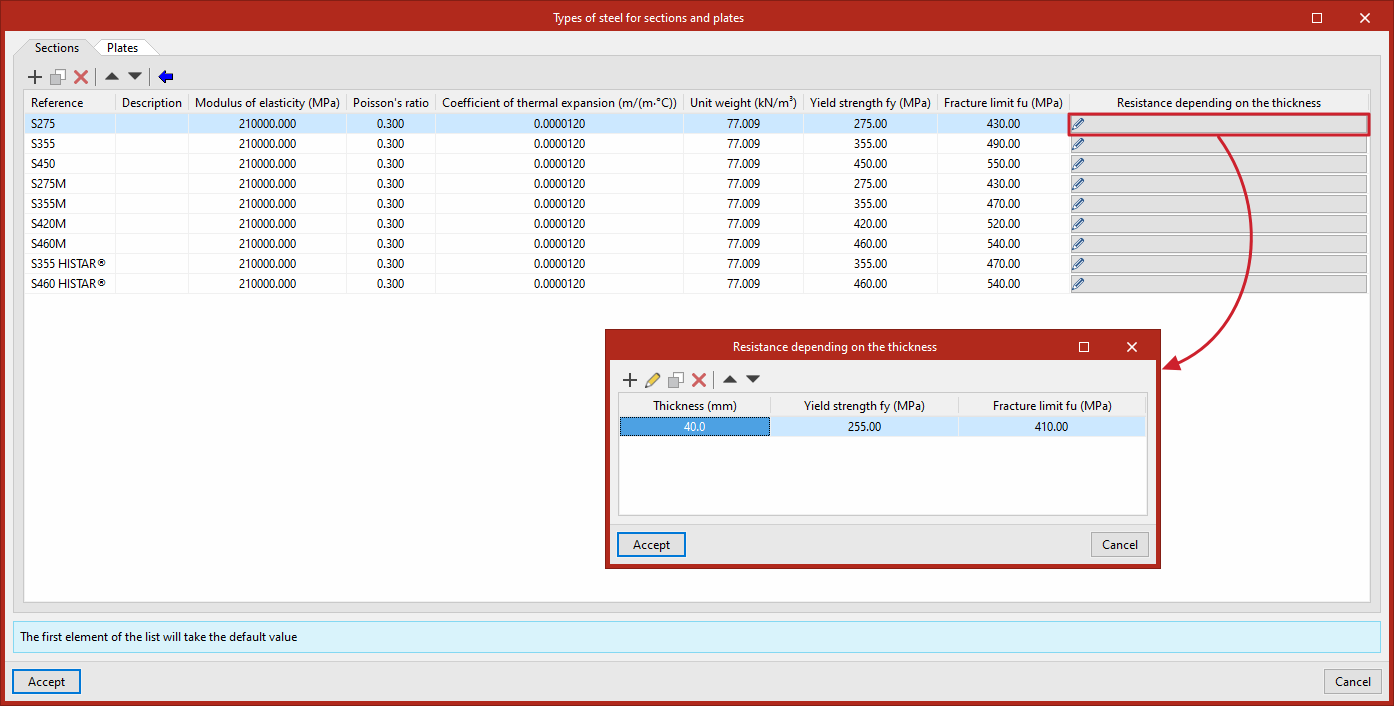1394x706 pixels.
Task: Click the Reference column header
Action: point(70,103)
